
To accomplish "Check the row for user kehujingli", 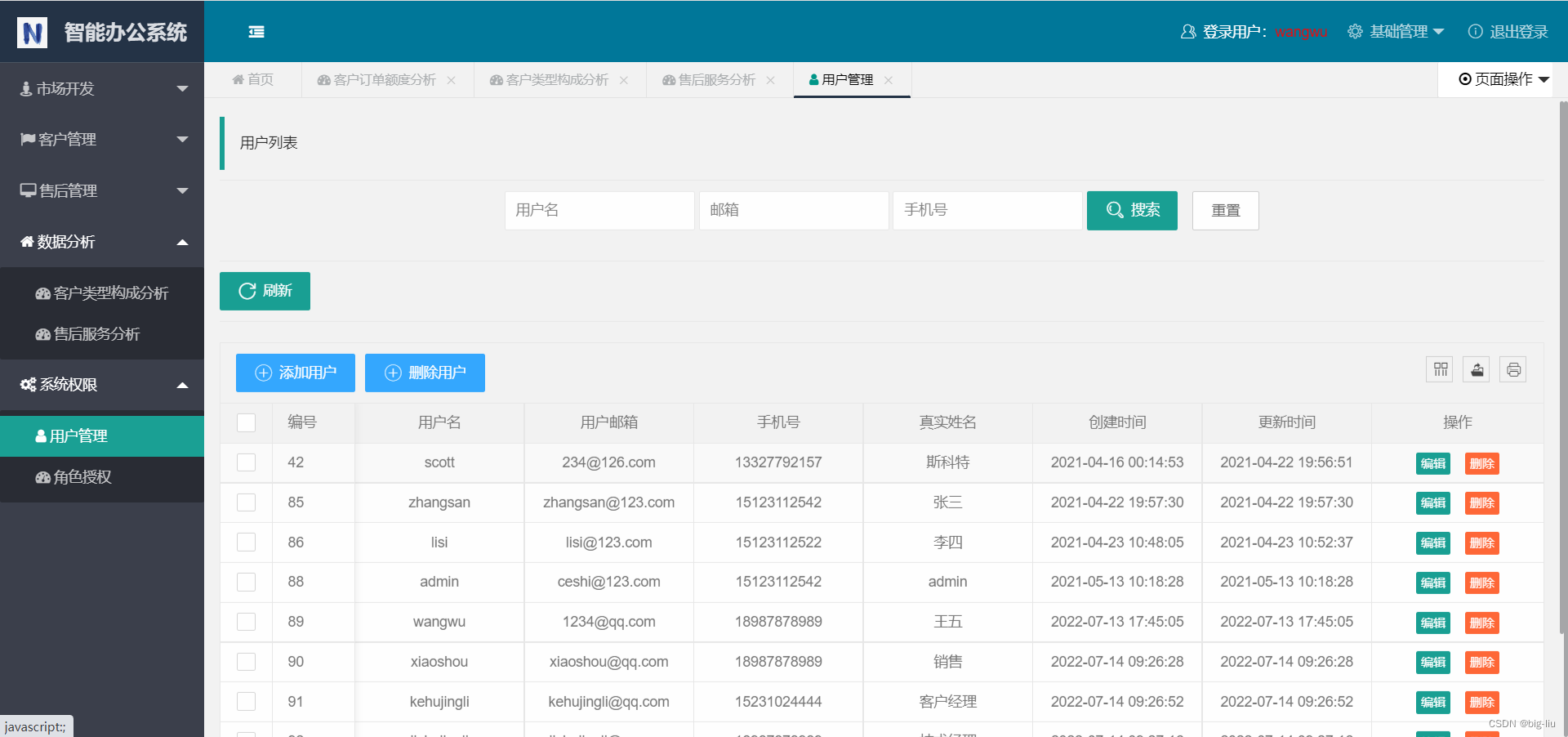I will (x=246, y=702).
